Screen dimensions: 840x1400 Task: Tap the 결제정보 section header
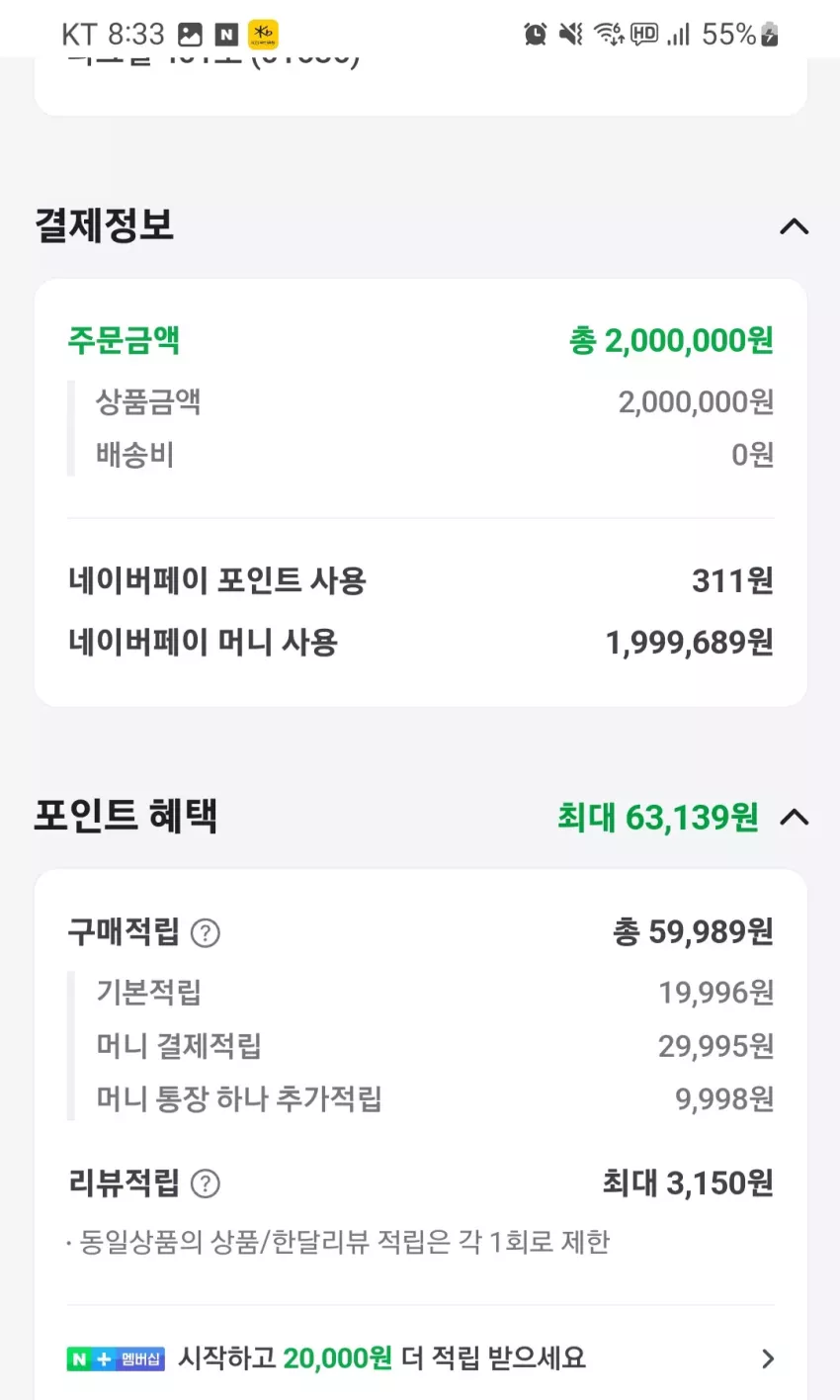pos(105,225)
